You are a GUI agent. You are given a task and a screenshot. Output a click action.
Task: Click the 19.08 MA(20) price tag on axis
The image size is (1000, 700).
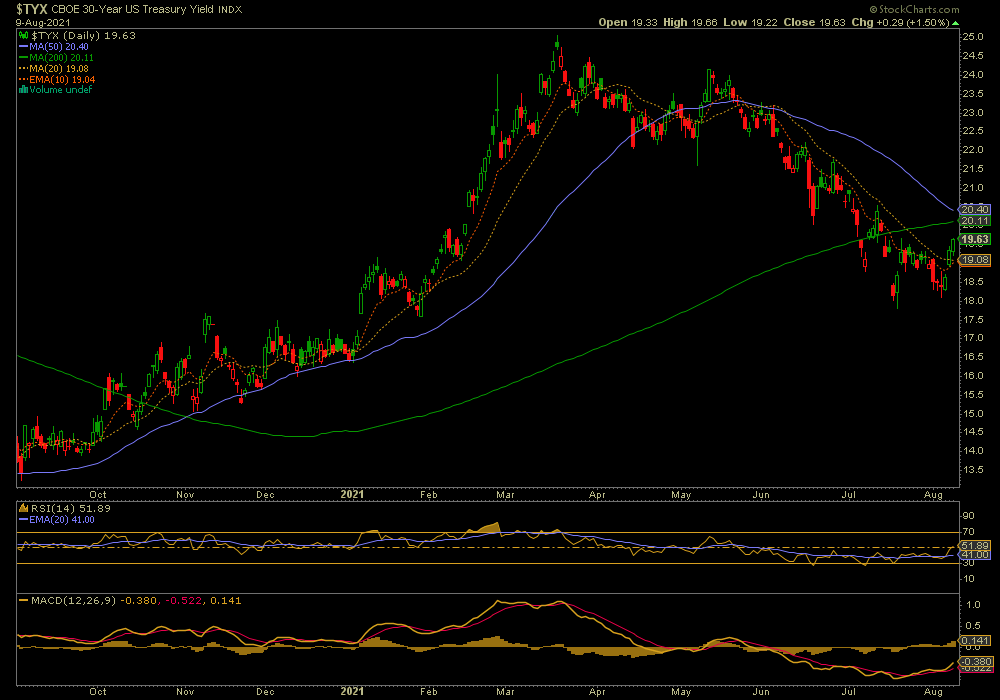click(974, 260)
